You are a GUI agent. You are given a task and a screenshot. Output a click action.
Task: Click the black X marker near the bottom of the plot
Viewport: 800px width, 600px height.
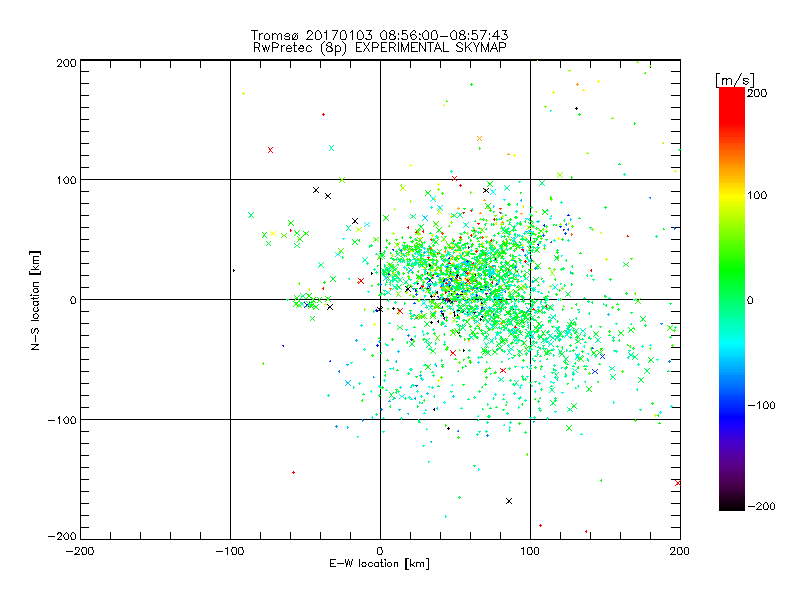[x=509, y=501]
